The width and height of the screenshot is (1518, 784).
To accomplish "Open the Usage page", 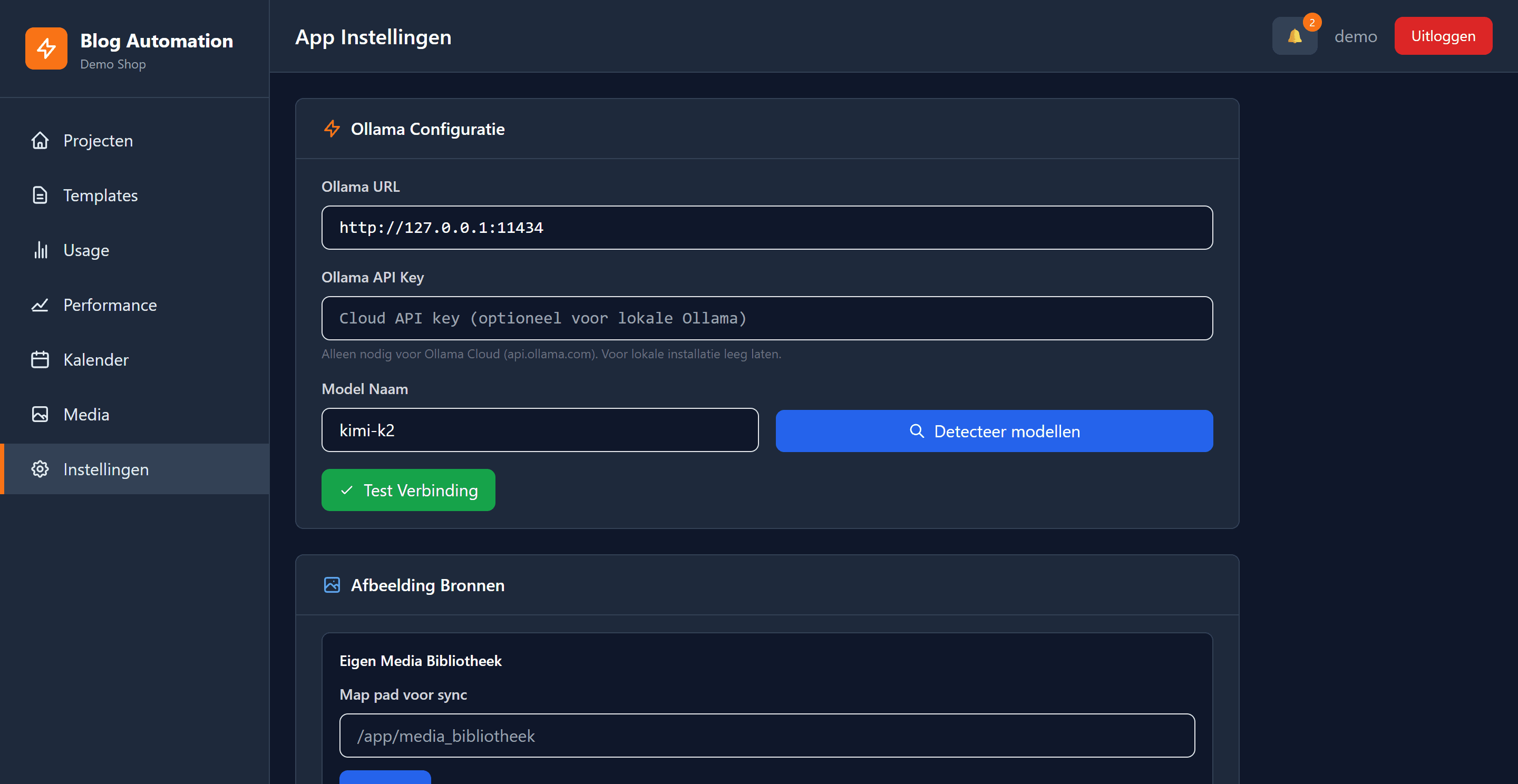I will (x=135, y=250).
